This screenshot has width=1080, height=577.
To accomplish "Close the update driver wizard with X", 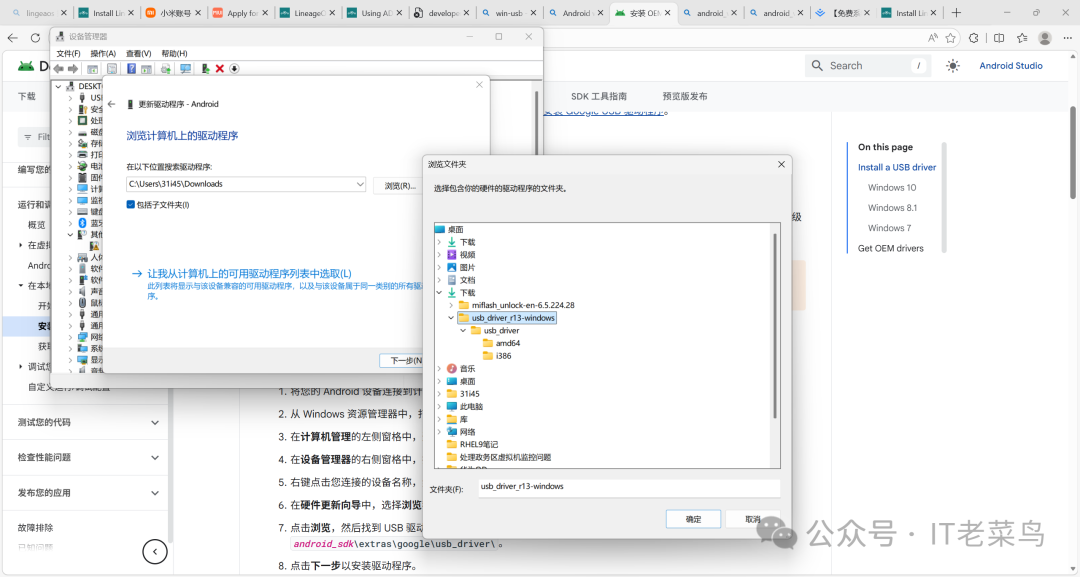I will tap(479, 85).
